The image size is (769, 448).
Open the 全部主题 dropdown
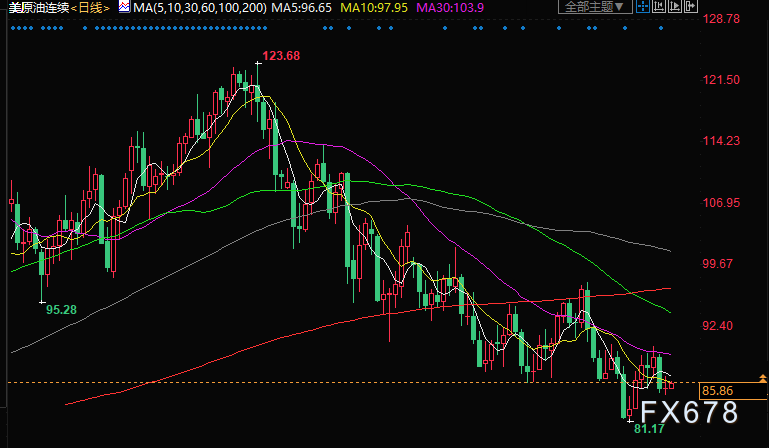(x=595, y=6)
